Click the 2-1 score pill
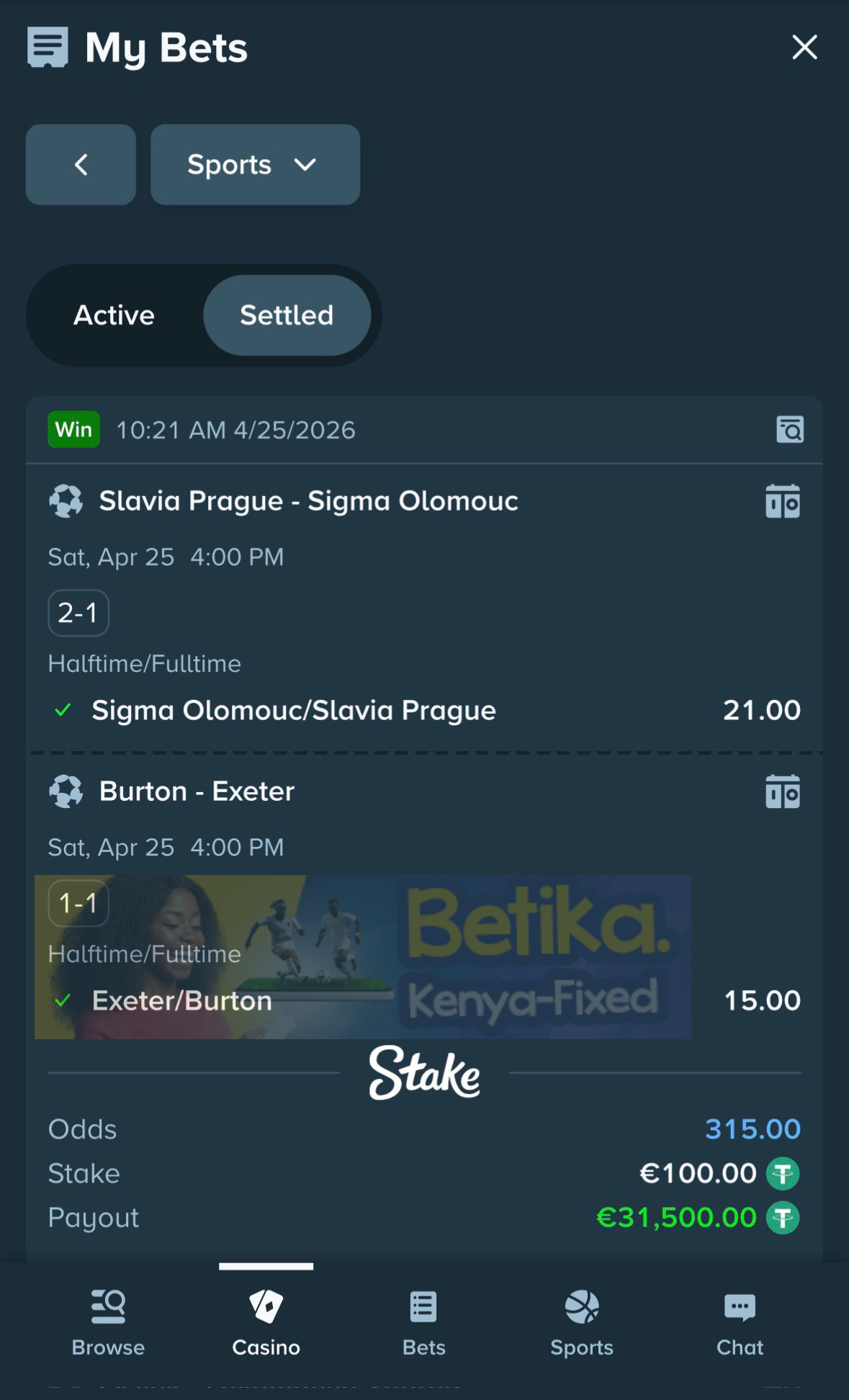849x1400 pixels. 78,613
